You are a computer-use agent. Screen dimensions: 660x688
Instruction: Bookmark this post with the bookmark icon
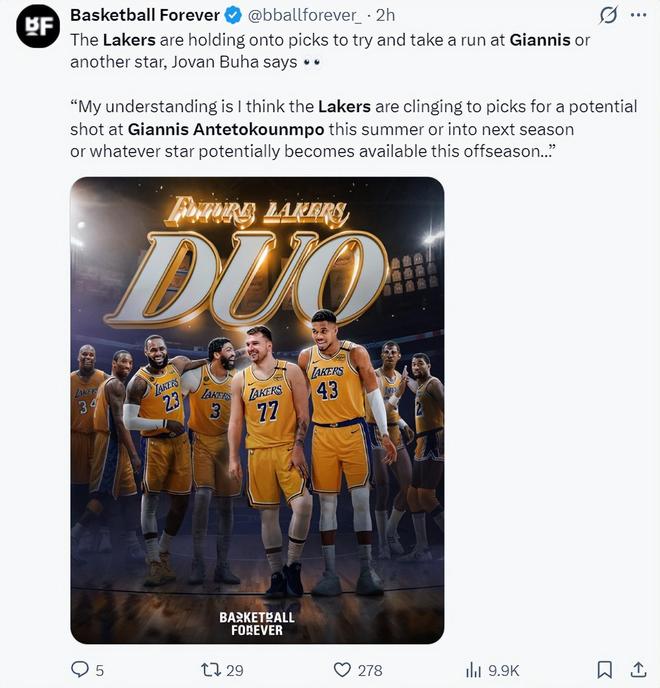click(x=604, y=669)
